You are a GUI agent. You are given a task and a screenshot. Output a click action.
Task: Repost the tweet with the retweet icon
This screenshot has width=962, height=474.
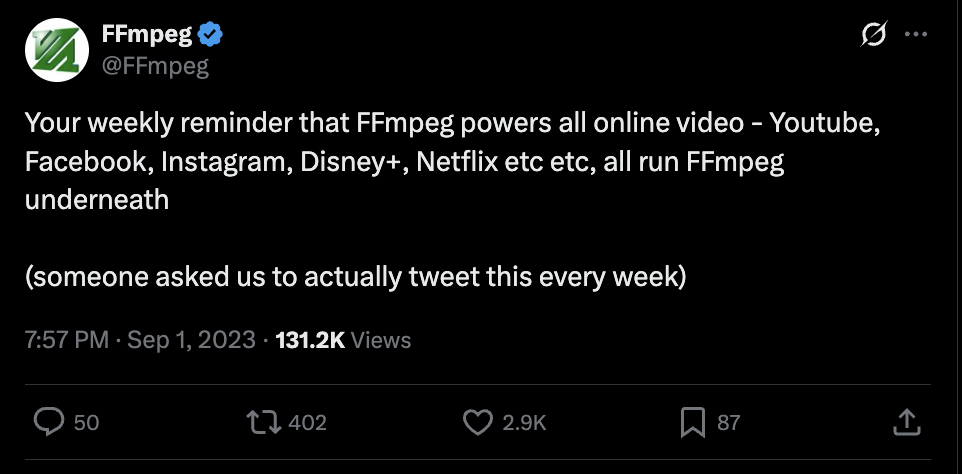coord(263,422)
